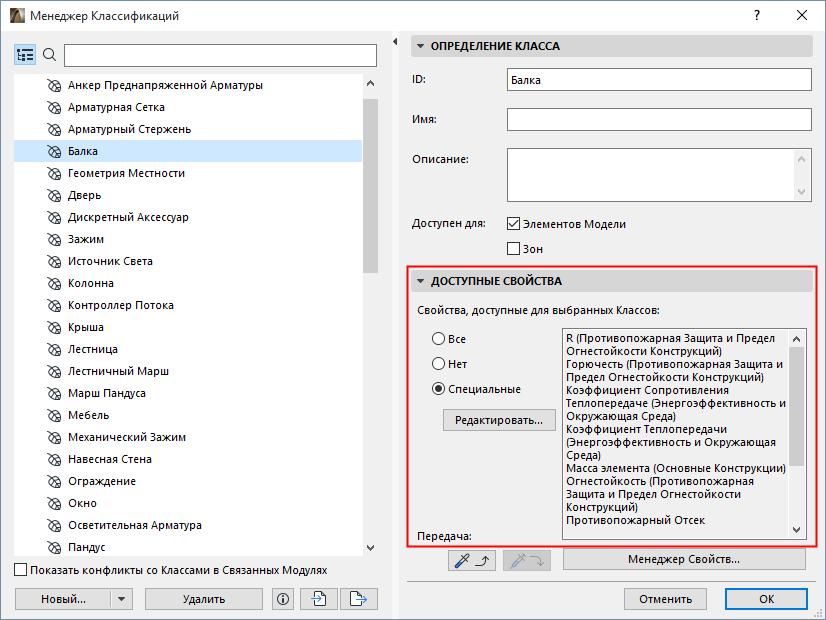Screen dimensions: 826x620
Task: Click the icon next to Навесная Стена
Action: (54, 459)
